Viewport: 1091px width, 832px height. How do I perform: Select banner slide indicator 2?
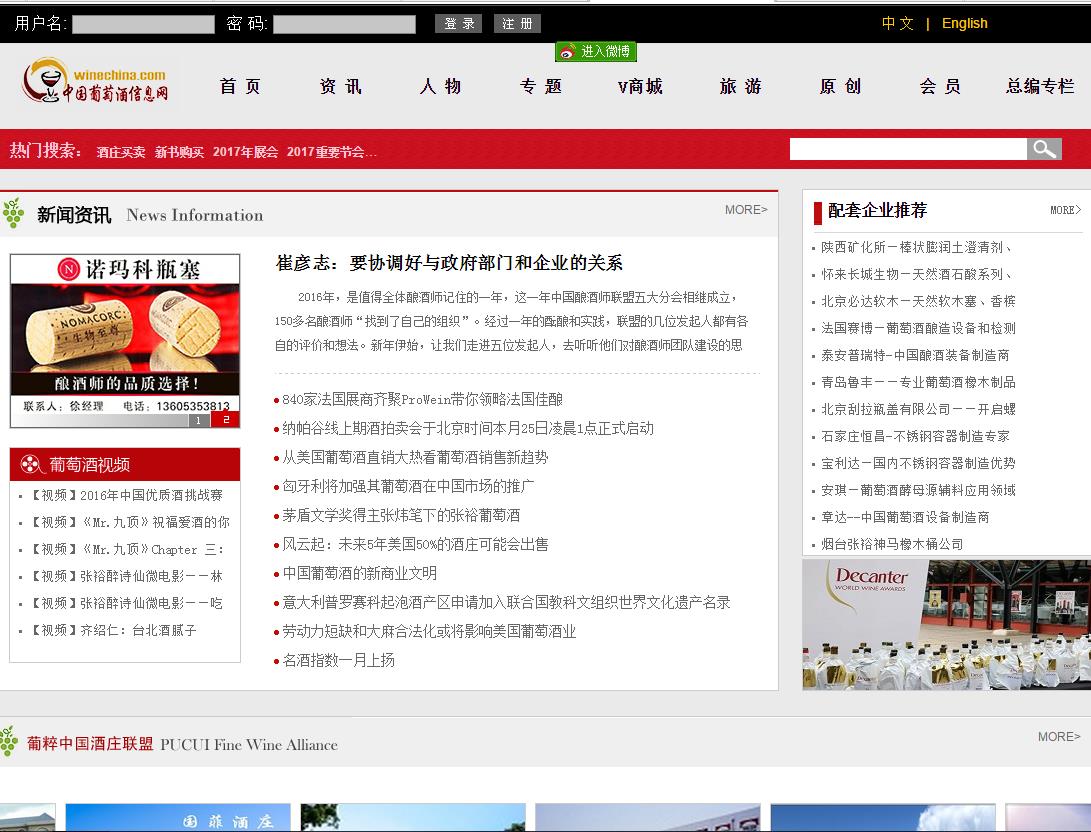[x=225, y=419]
